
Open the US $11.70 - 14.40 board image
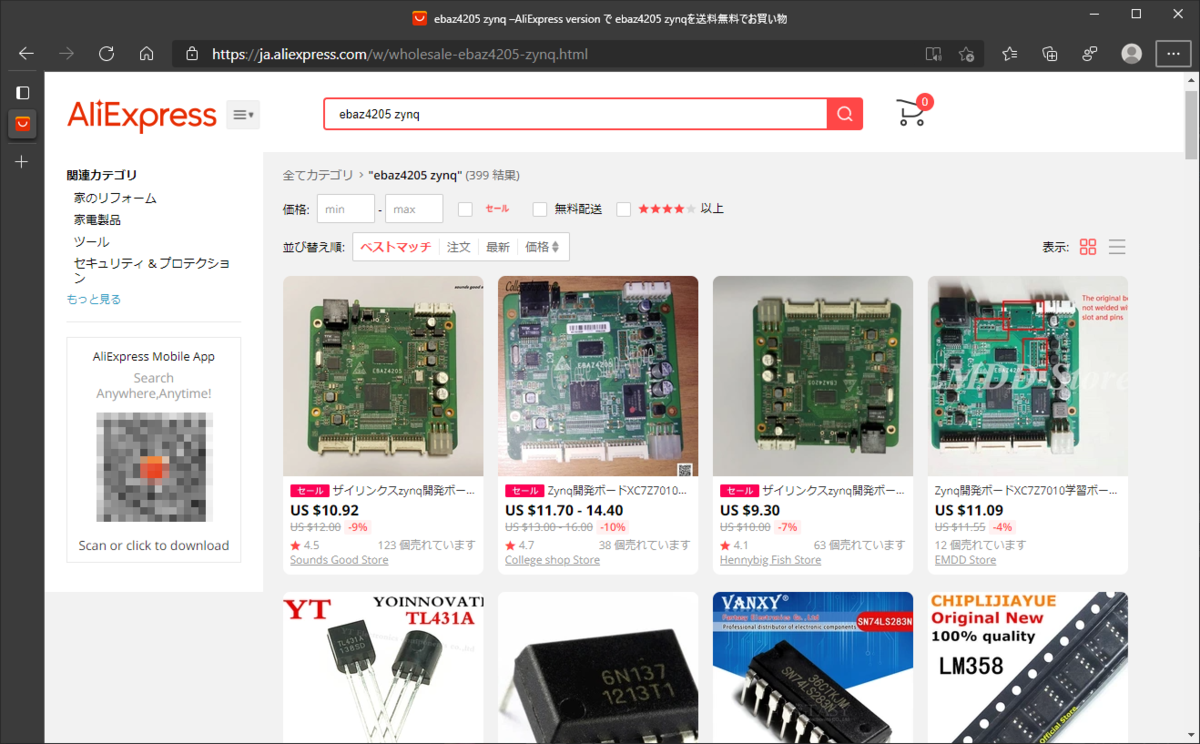point(598,376)
